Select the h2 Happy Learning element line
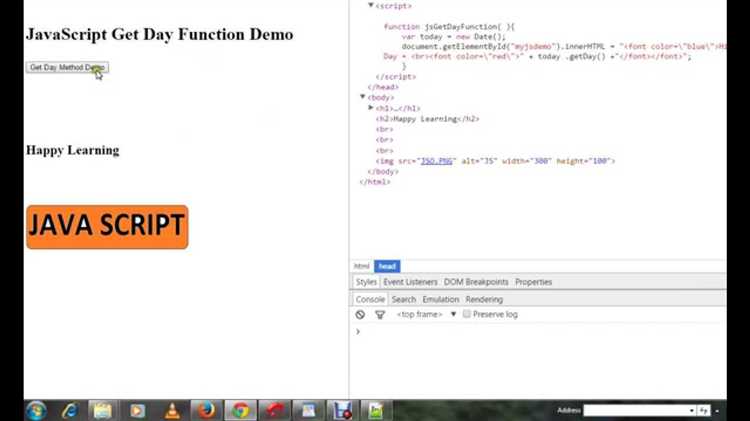750x421 pixels. 427,119
